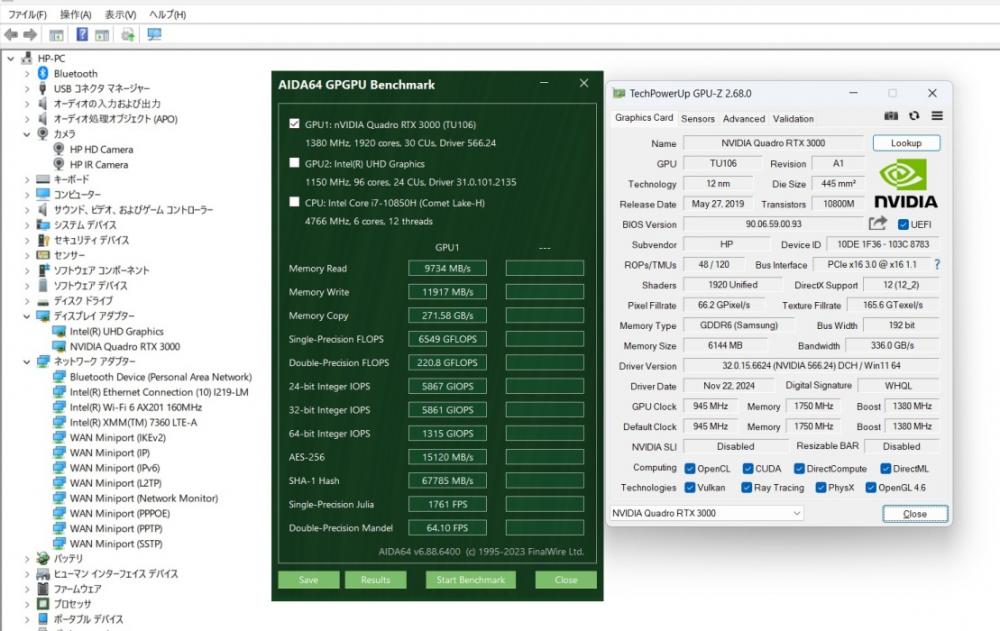Open the ヘルプ(H) menu
This screenshot has width=1000, height=631.
167,14
